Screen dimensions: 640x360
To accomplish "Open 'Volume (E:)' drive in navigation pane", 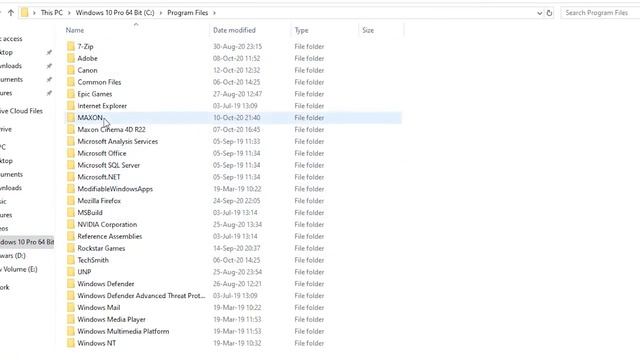I will (19, 269).
